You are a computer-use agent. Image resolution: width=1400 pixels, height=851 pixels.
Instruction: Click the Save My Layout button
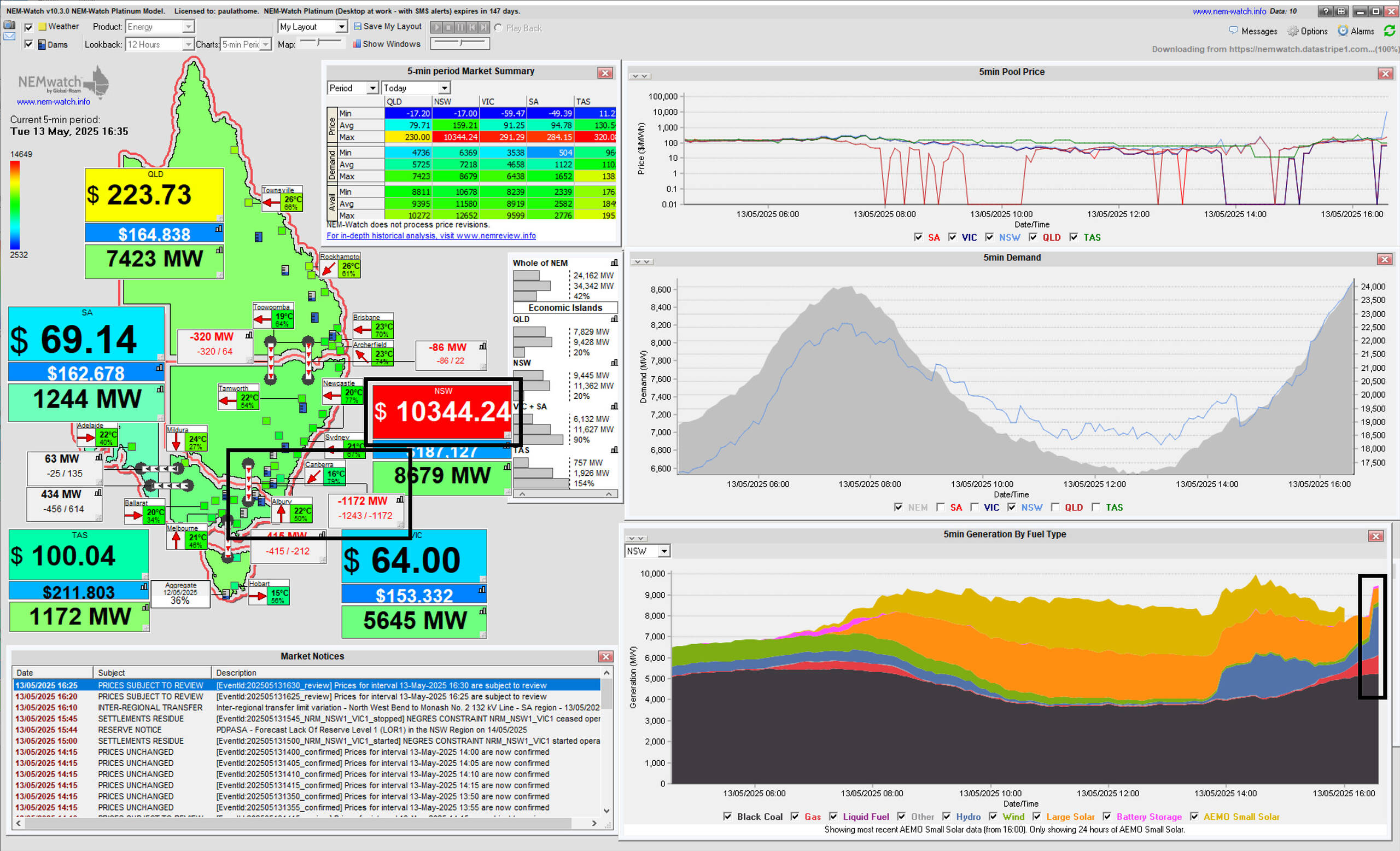(388, 26)
